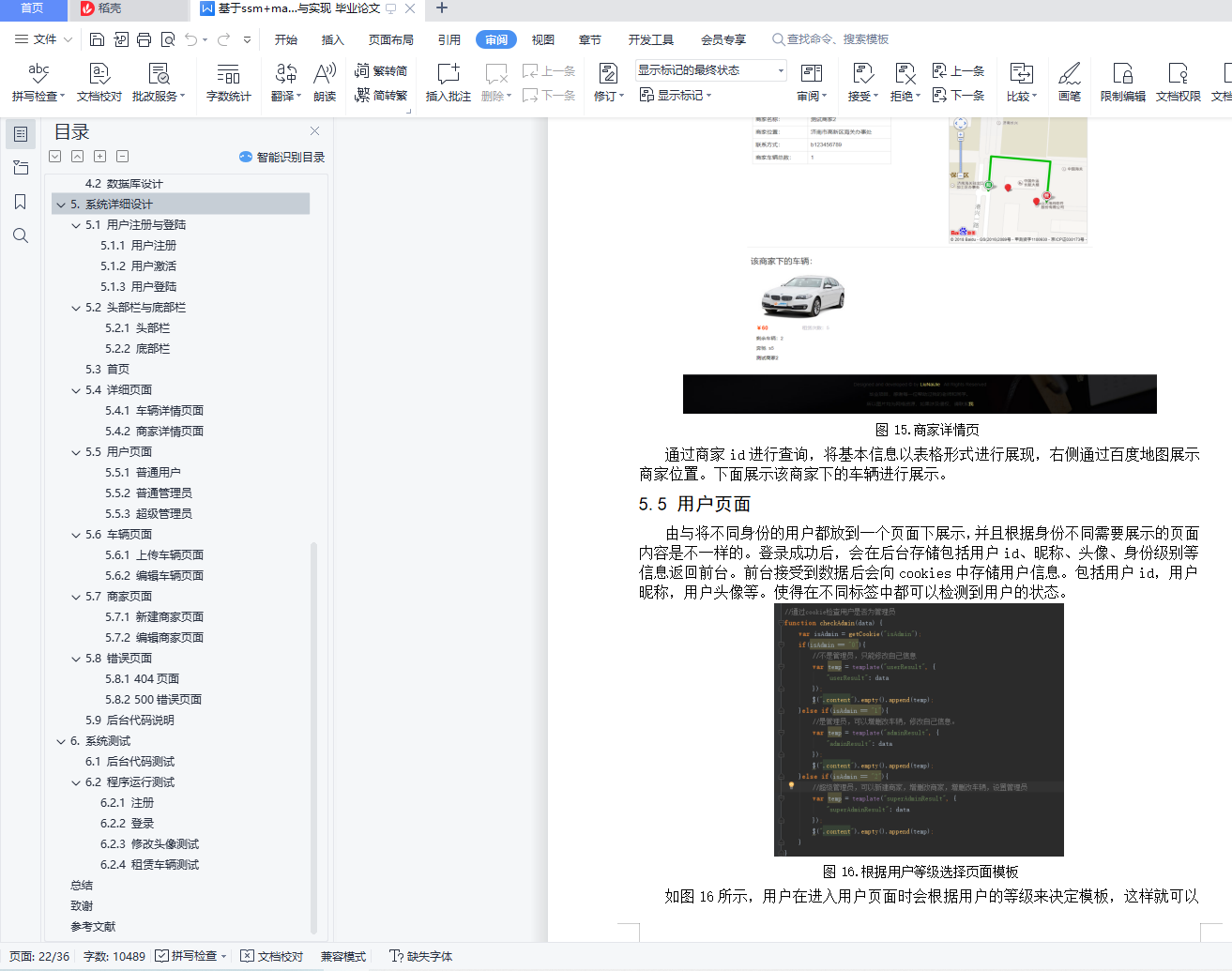Open the 显示标记 dropdown
The height and width of the screenshot is (971, 1232).
tap(676, 95)
